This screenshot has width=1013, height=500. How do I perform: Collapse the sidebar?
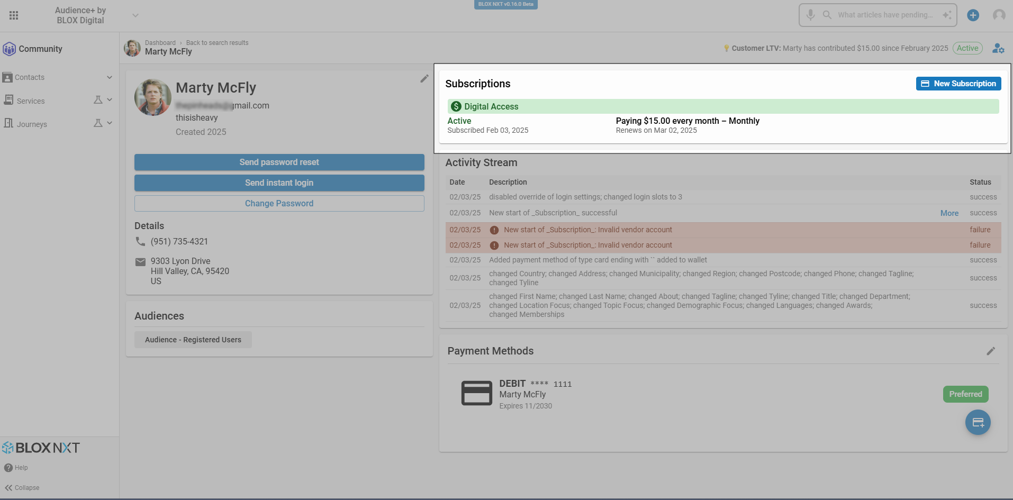[21, 488]
